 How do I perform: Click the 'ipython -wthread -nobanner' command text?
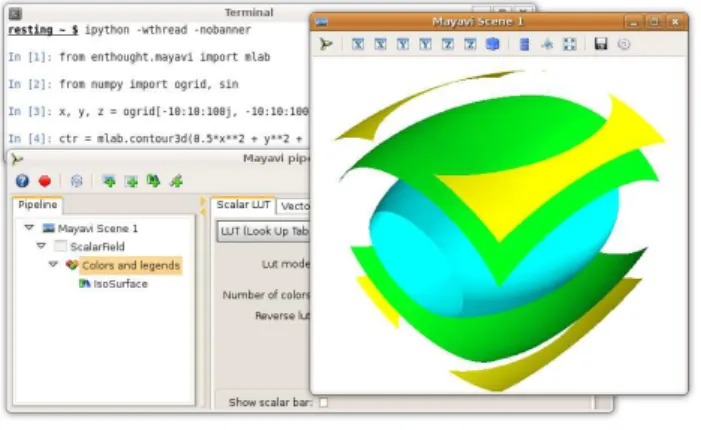[168, 30]
